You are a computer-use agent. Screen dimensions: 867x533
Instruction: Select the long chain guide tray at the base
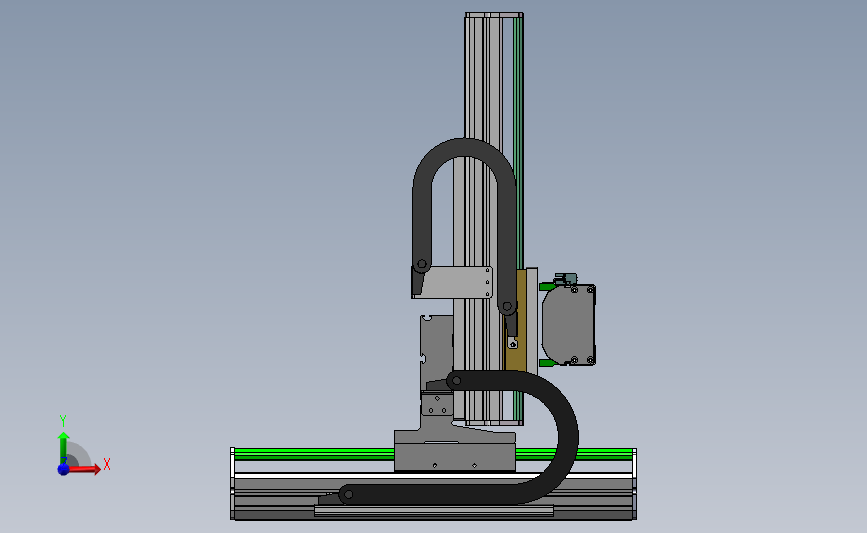(434, 511)
